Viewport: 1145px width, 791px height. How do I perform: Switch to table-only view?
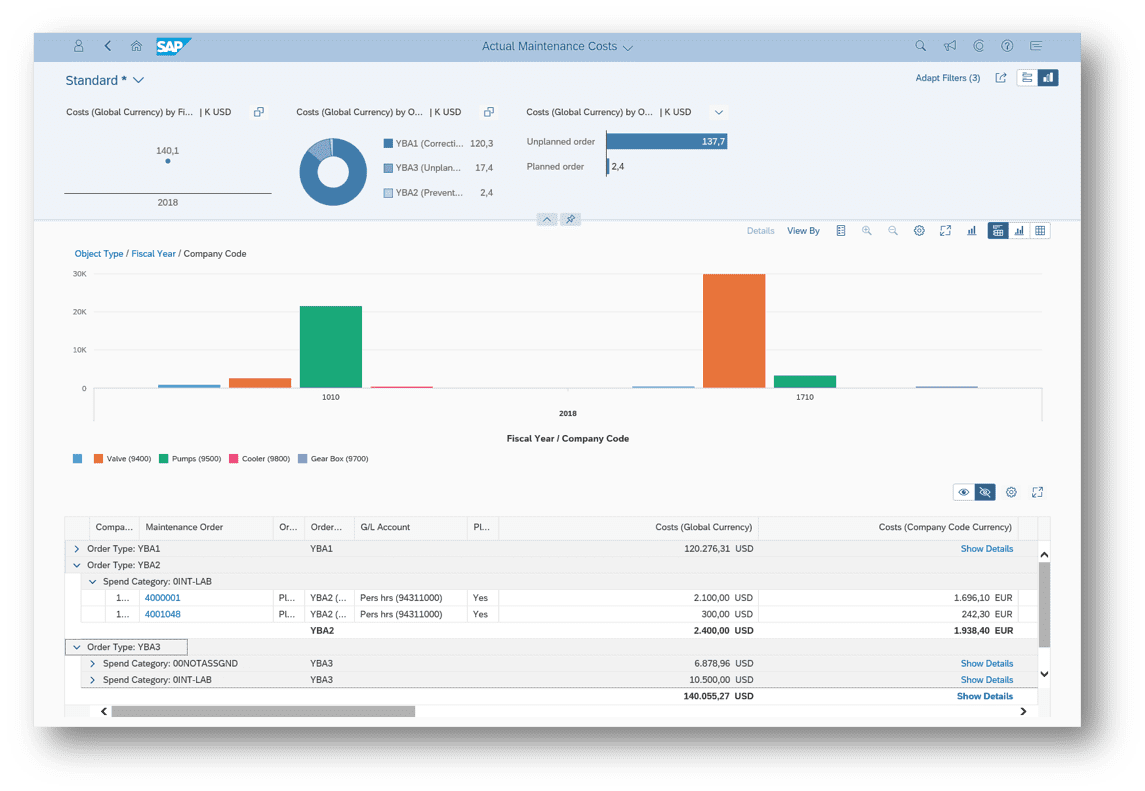click(x=1041, y=231)
